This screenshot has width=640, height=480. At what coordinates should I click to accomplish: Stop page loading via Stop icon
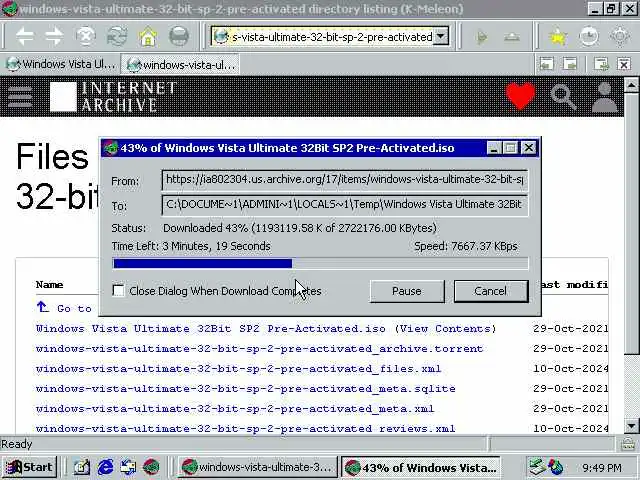click(x=85, y=37)
